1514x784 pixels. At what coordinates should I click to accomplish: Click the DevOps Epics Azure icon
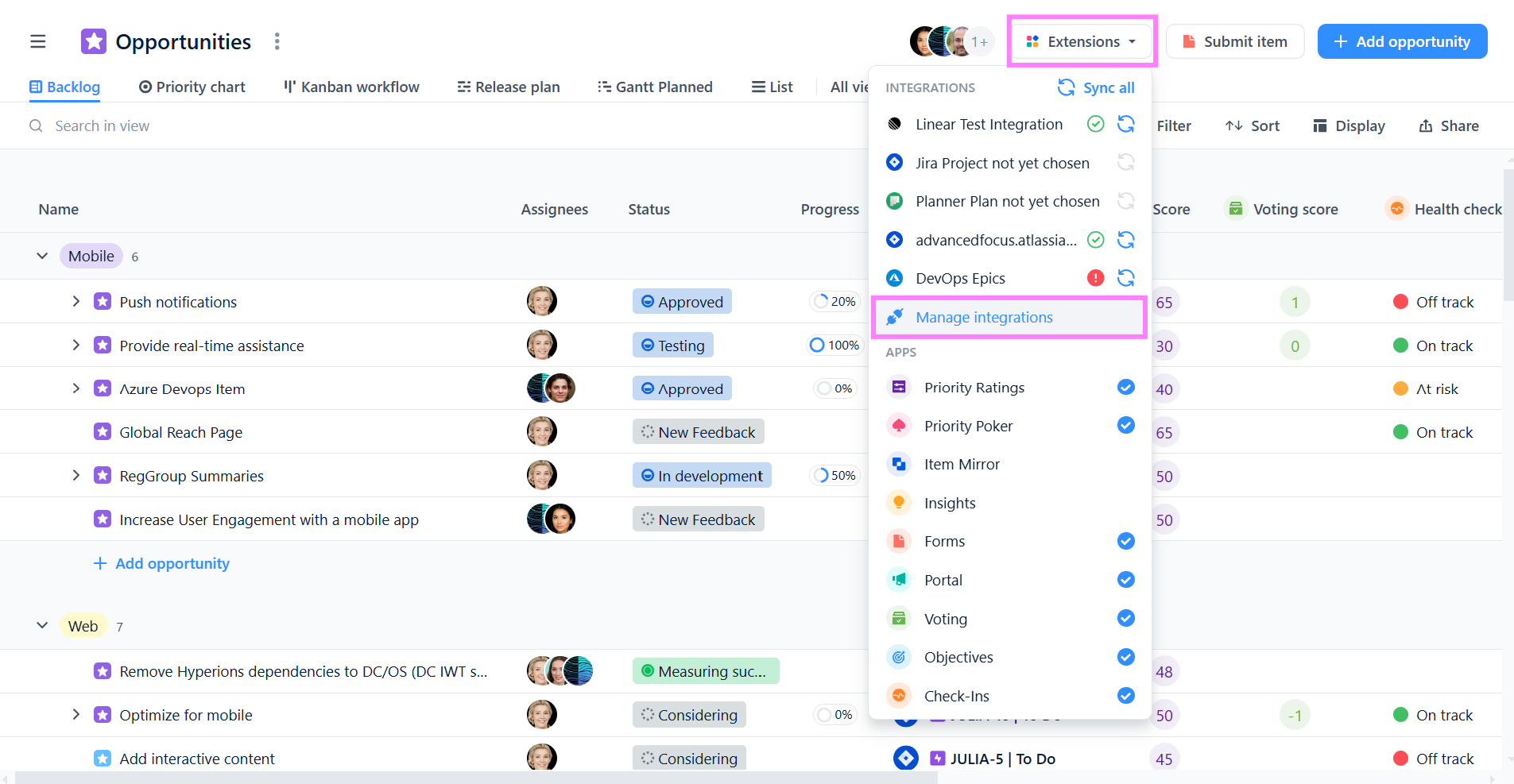coord(895,278)
